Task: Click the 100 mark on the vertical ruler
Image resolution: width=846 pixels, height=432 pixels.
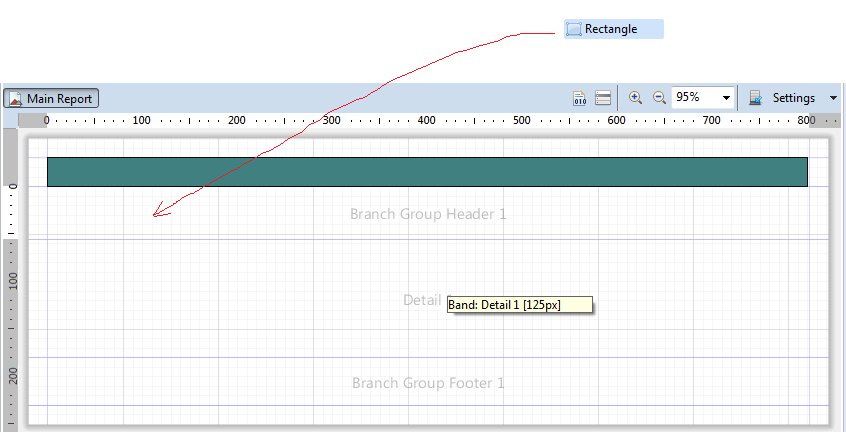Action: tap(13, 280)
